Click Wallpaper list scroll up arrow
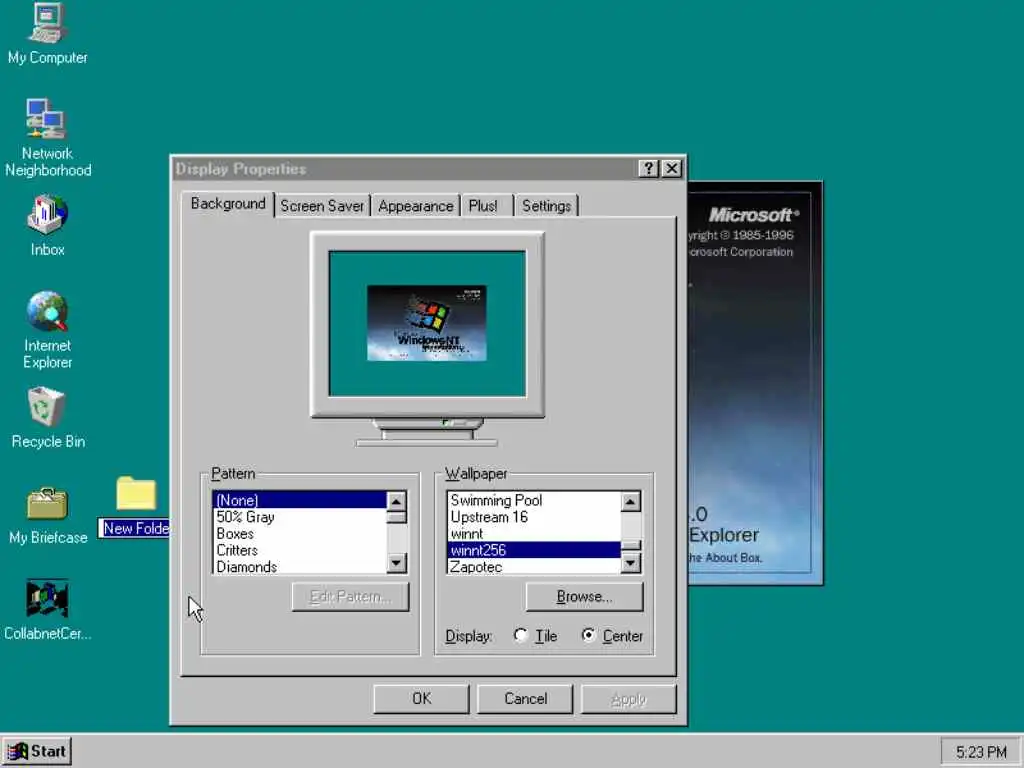The width and height of the screenshot is (1024, 768). pyautogui.click(x=630, y=502)
